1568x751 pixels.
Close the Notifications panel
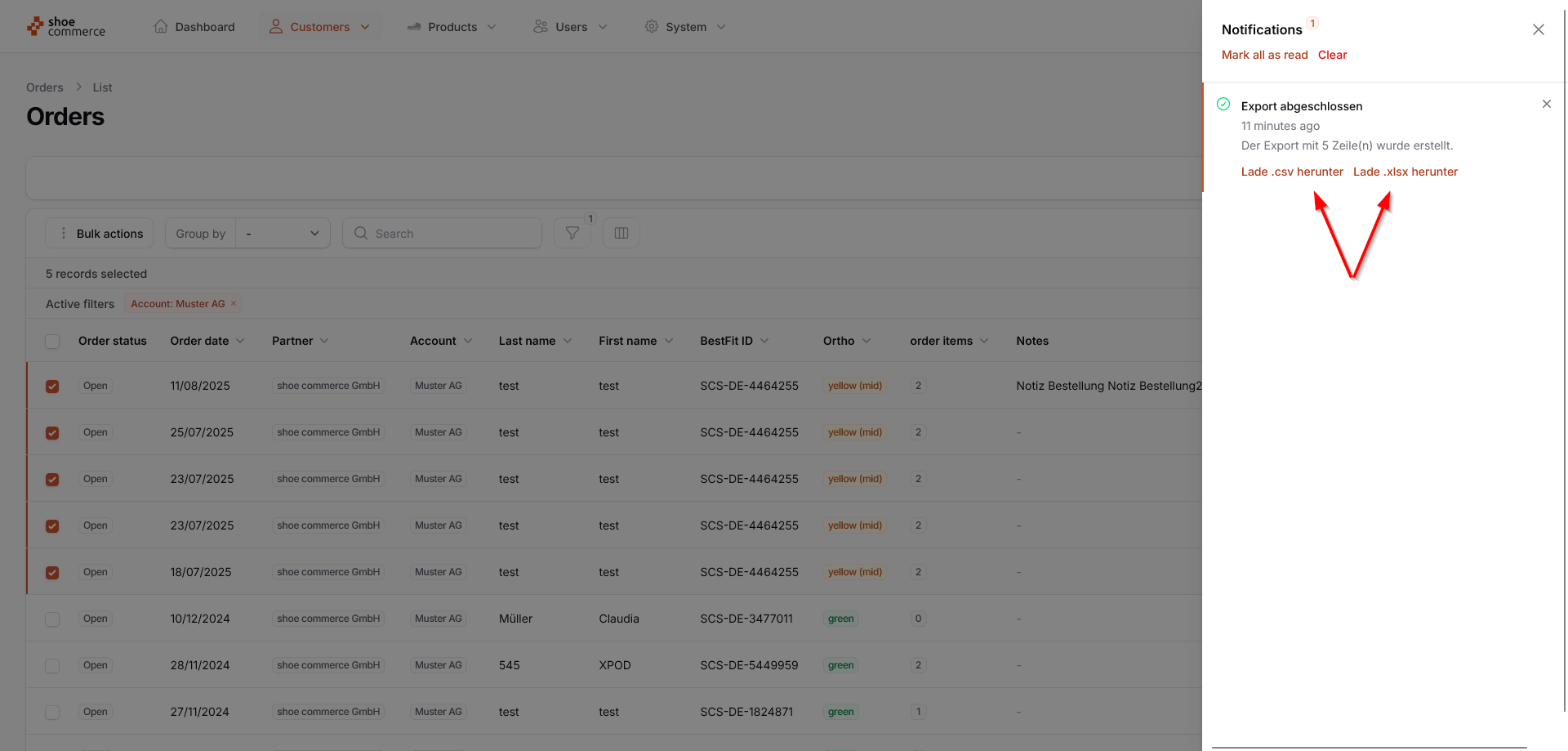tap(1538, 29)
